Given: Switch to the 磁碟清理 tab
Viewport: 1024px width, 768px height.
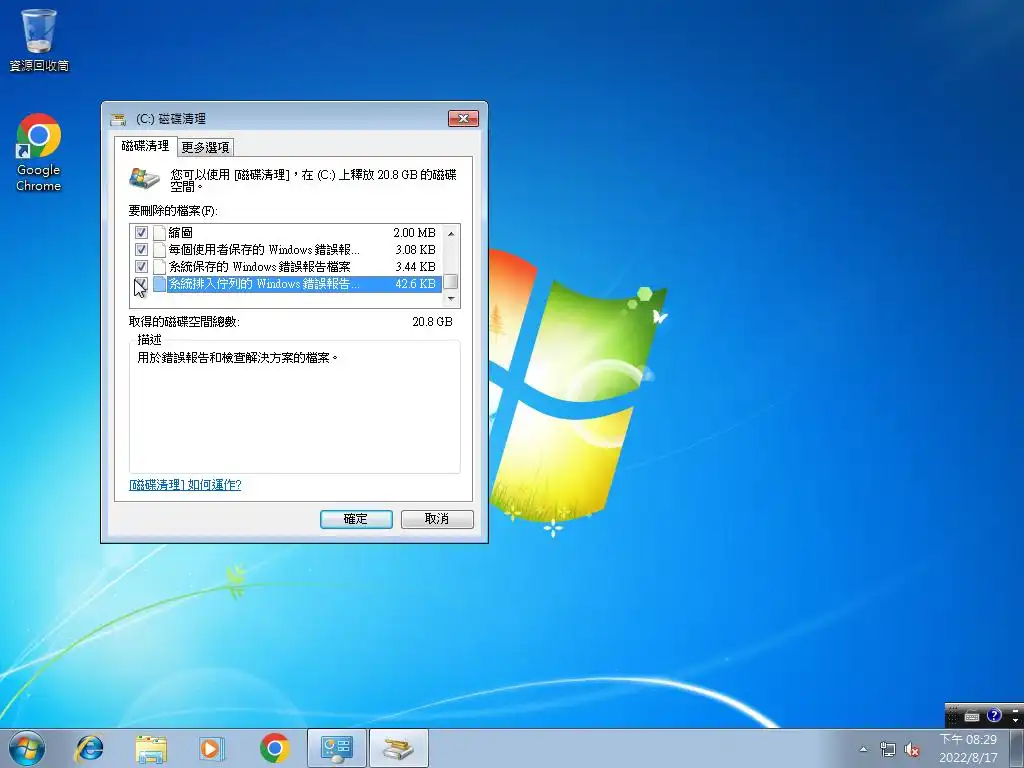Looking at the screenshot, I should [146, 146].
